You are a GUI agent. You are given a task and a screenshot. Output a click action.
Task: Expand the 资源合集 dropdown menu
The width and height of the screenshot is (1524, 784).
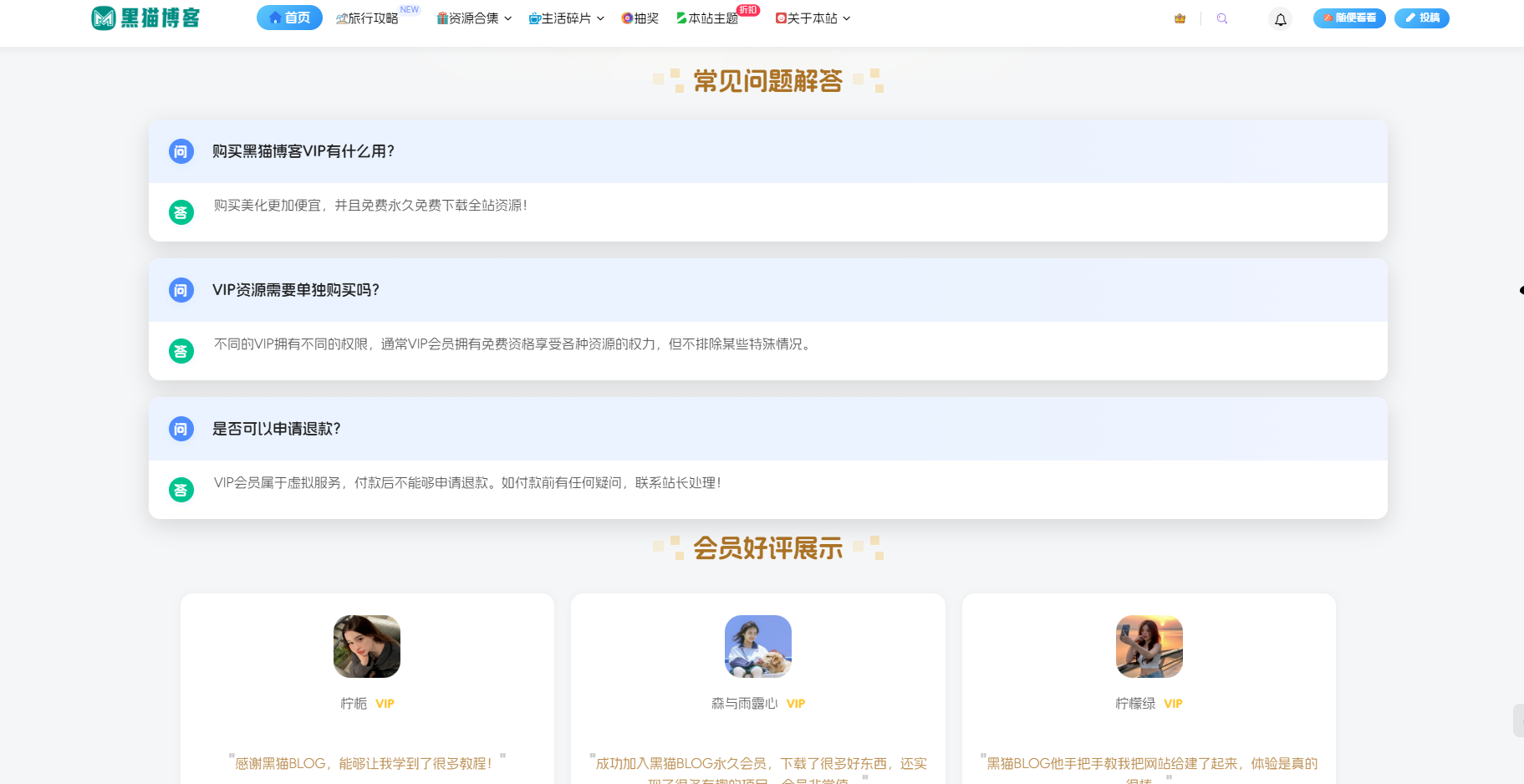(474, 18)
